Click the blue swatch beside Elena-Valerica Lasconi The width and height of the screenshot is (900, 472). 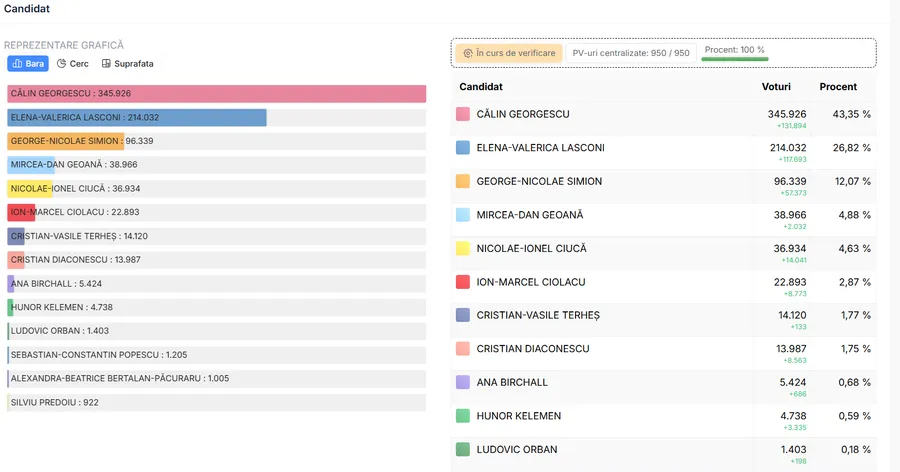click(x=463, y=148)
